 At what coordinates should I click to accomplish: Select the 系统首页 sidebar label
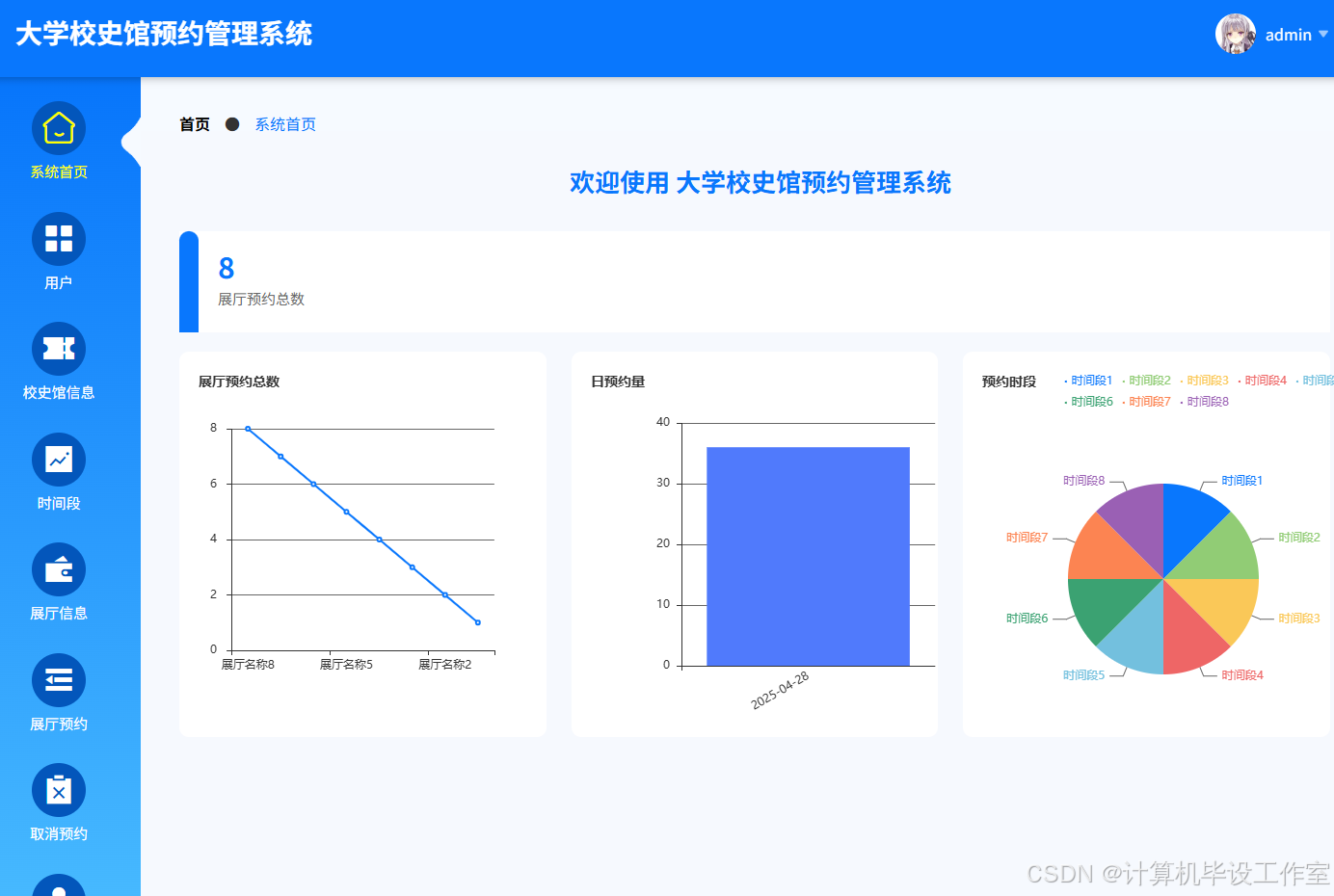coord(59,172)
